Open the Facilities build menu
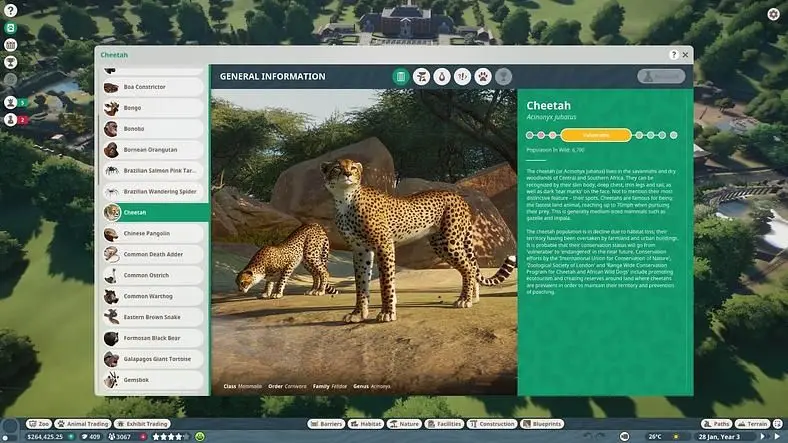This screenshot has width=788, height=443. pos(444,424)
